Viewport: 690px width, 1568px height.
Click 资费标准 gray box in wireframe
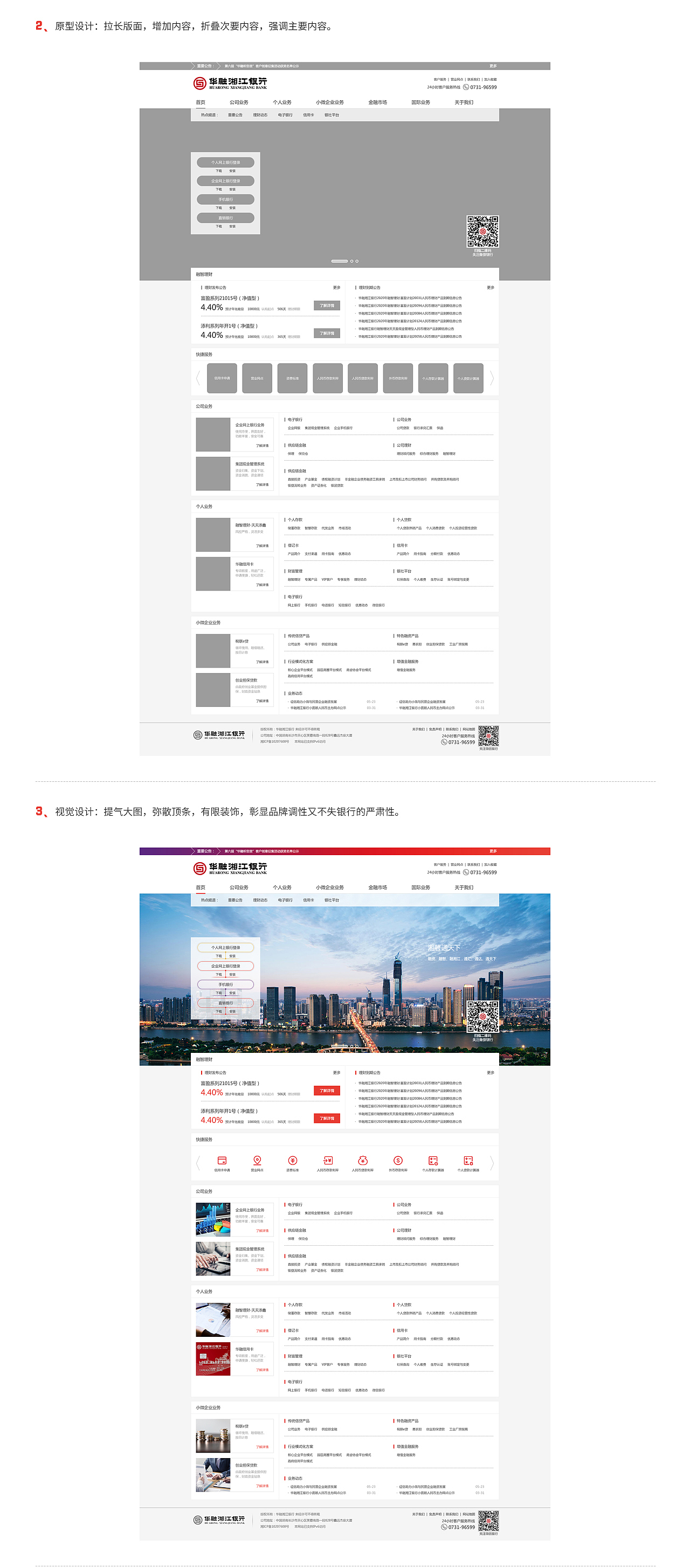pos(292,378)
